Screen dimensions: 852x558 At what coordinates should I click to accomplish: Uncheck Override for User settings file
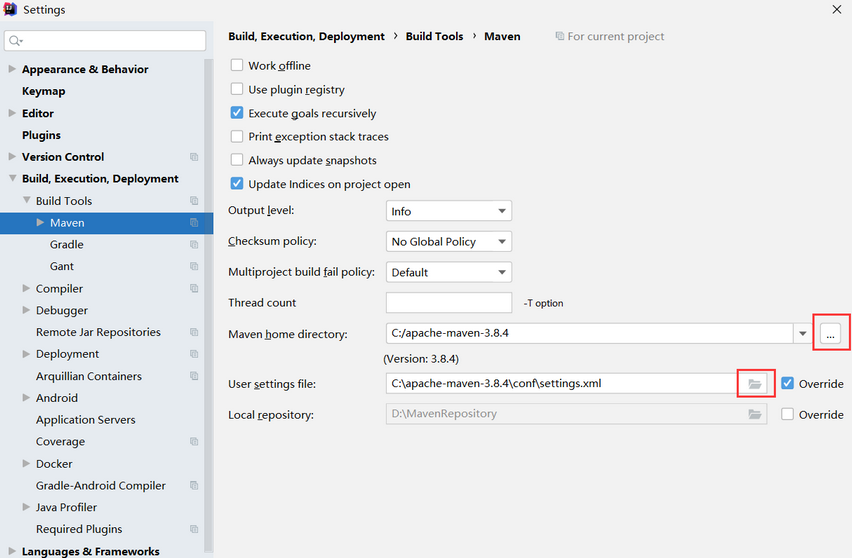click(x=787, y=383)
